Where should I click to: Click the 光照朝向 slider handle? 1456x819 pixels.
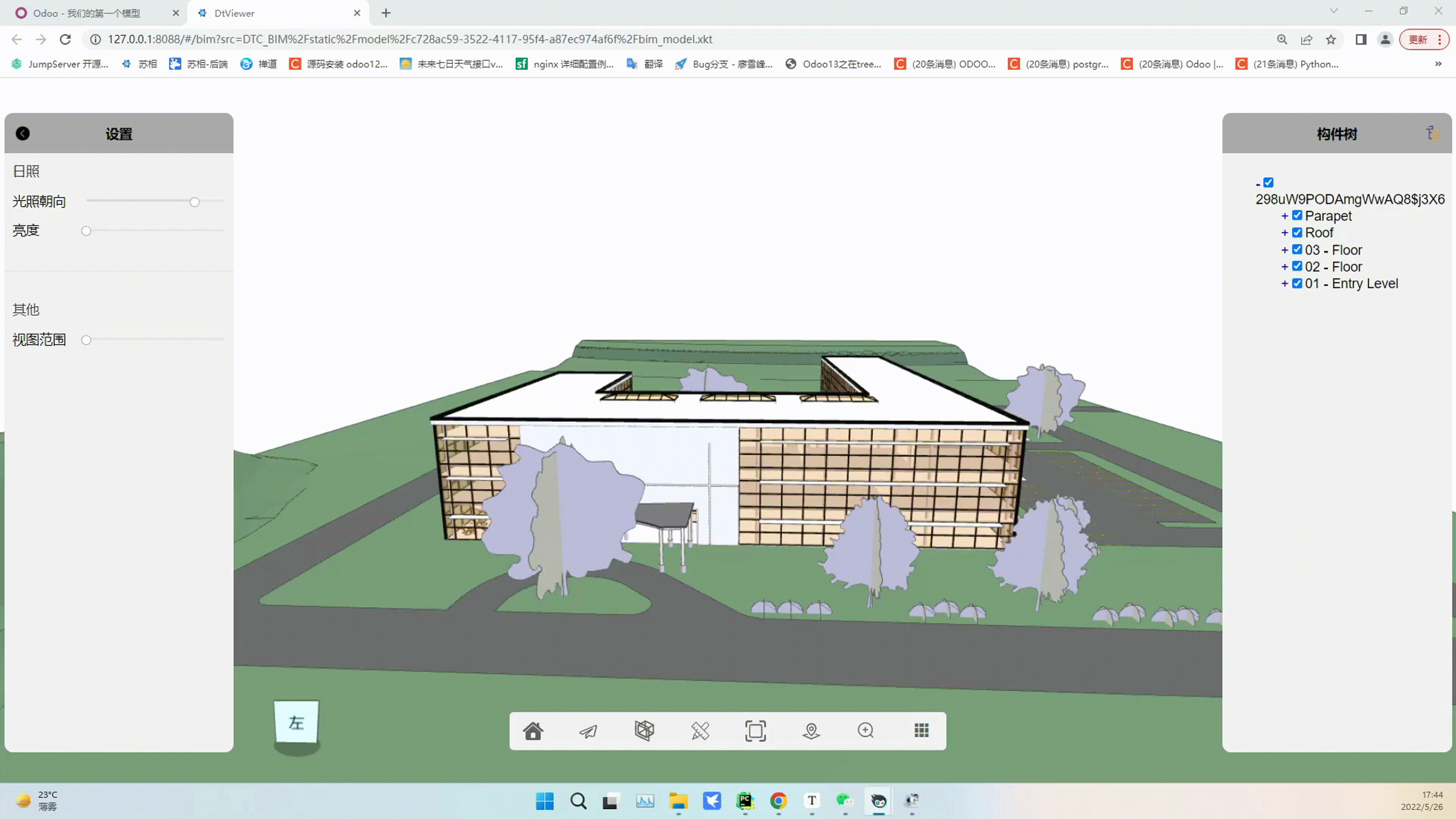click(x=195, y=202)
